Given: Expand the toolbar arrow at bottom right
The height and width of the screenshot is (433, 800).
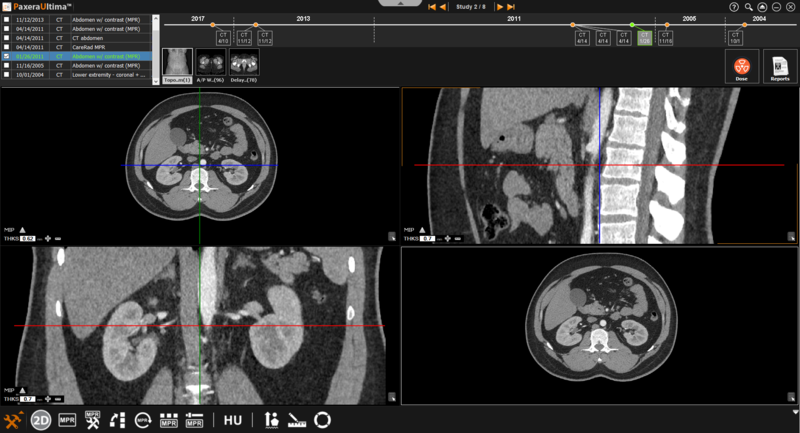Looking at the screenshot, I should tap(794, 411).
